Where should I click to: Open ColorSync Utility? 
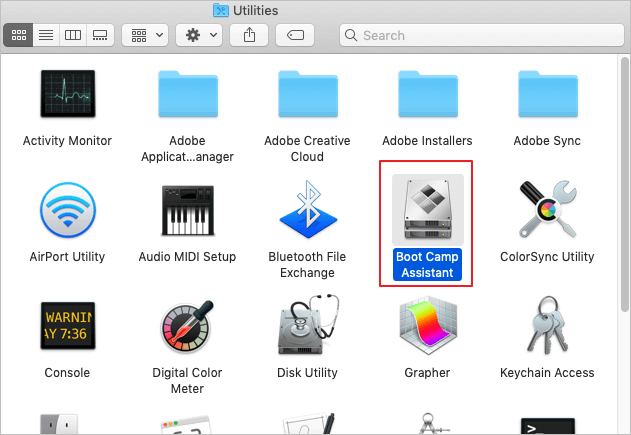pos(547,212)
